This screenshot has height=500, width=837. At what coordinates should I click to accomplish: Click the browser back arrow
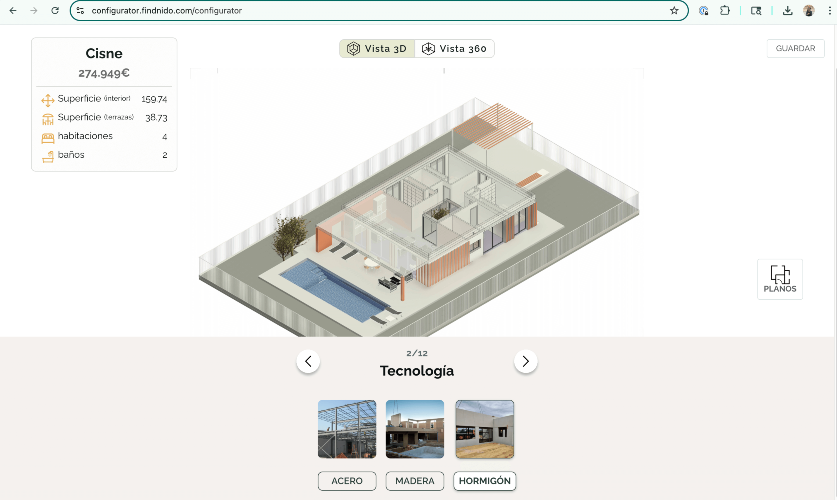point(13,11)
